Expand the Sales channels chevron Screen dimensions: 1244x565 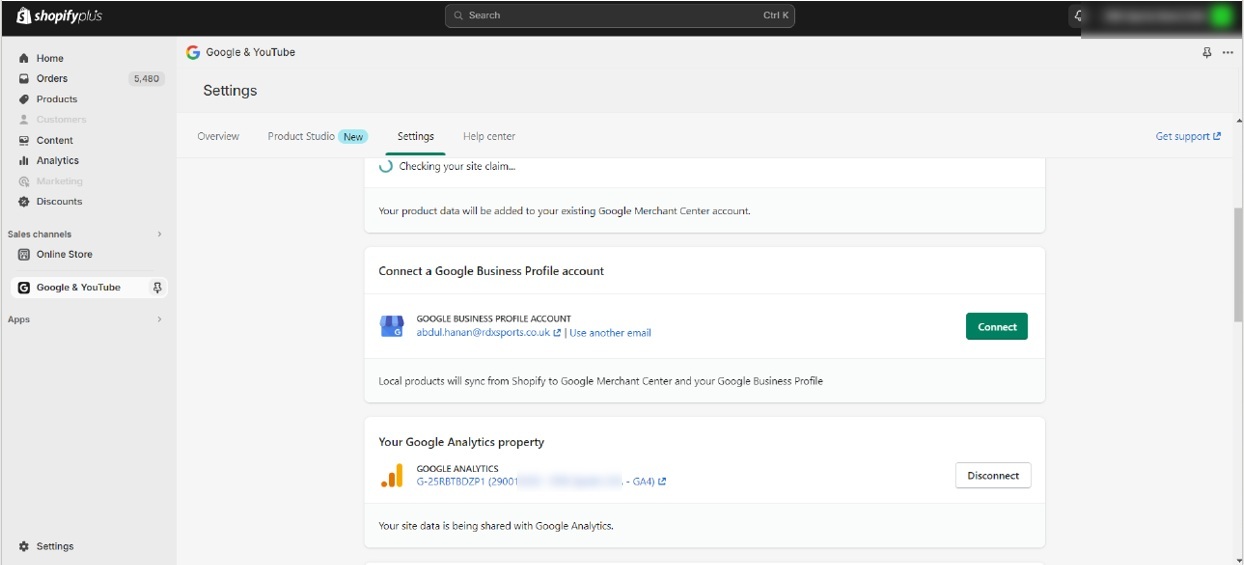(159, 234)
